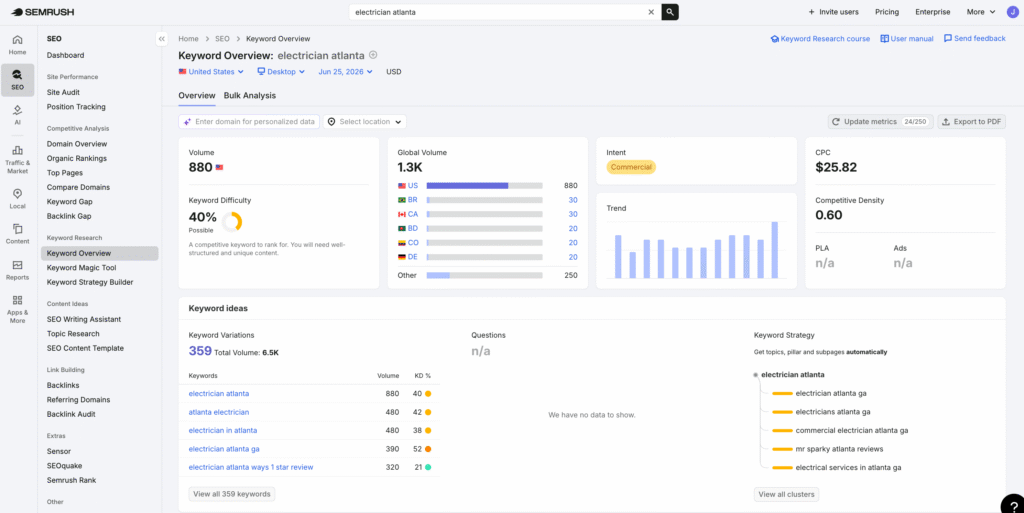Open Keyword Strategy Builder in sidebar

[x=90, y=282]
